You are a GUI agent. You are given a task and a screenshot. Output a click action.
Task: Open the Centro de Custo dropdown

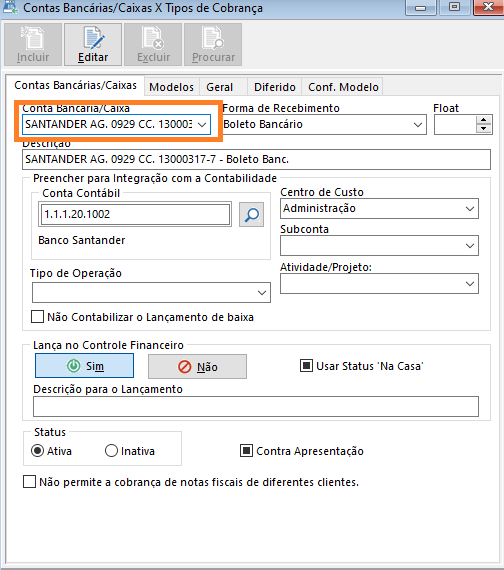pos(470,209)
